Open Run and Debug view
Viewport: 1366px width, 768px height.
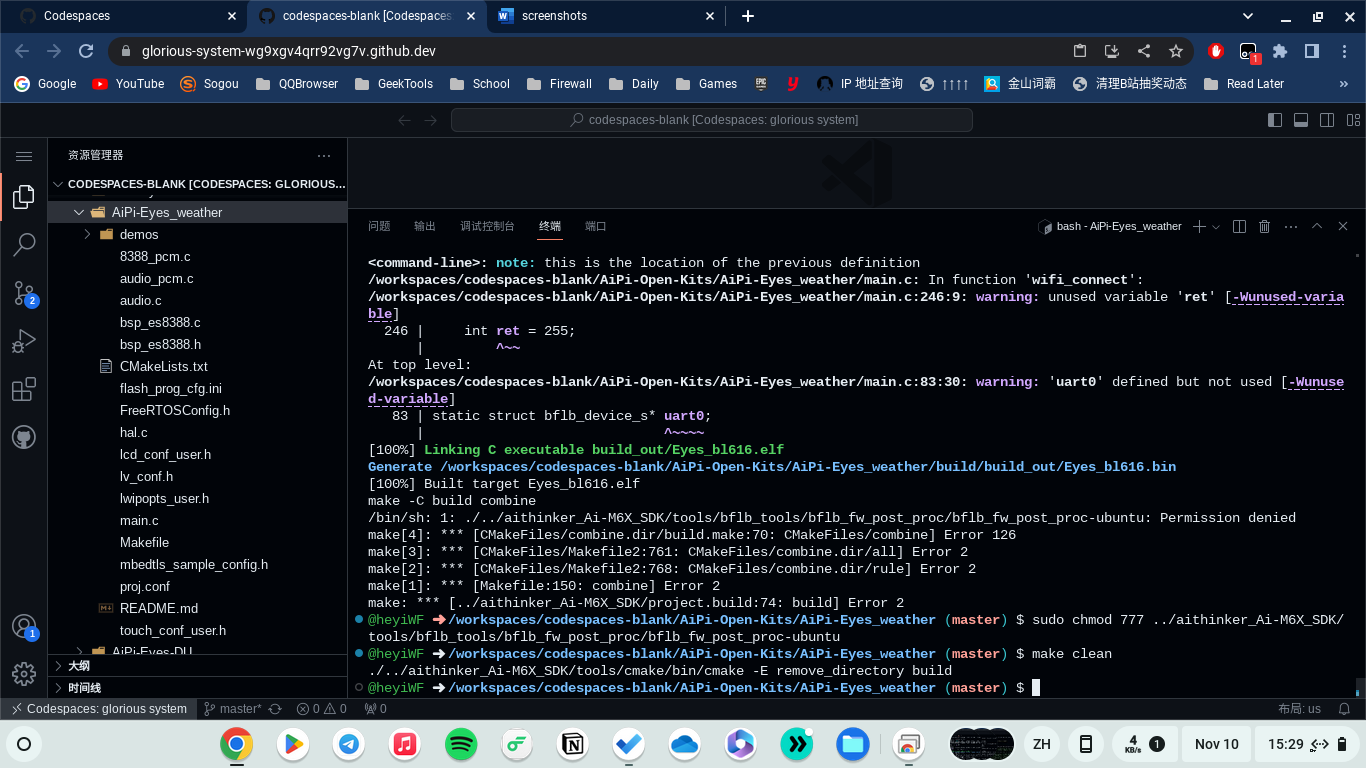tap(24, 341)
